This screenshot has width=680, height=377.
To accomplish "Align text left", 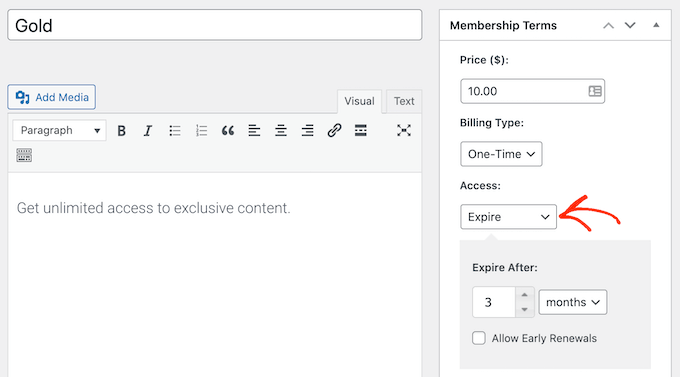I will point(254,131).
